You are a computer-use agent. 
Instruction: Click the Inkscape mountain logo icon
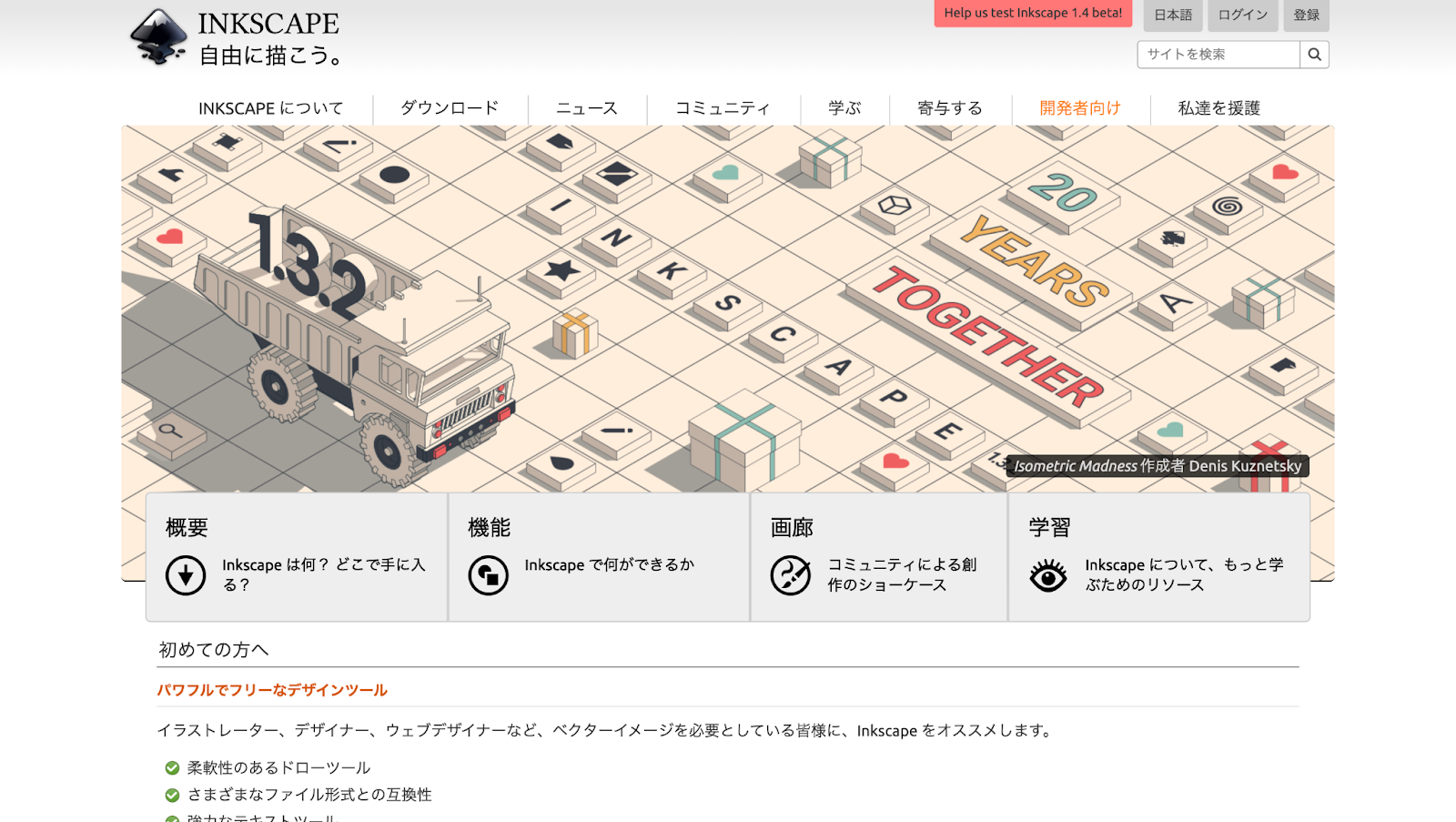(159, 37)
